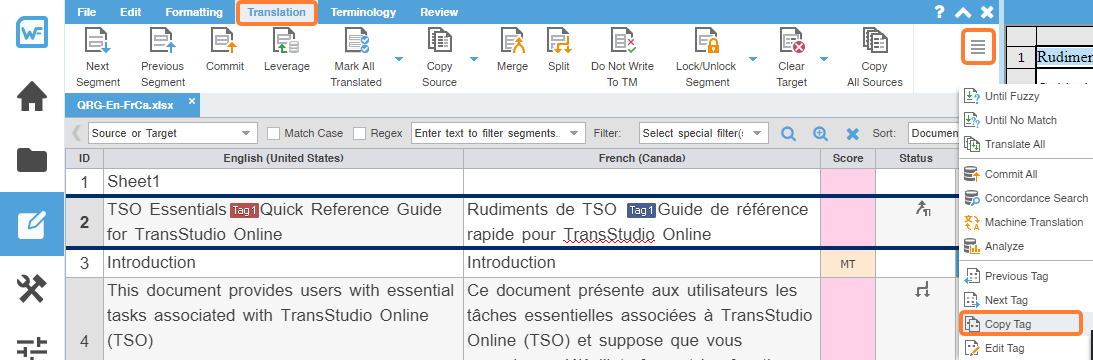The height and width of the screenshot is (360, 1093).
Task: Open the filter text dropdown arrow
Action: (573, 133)
